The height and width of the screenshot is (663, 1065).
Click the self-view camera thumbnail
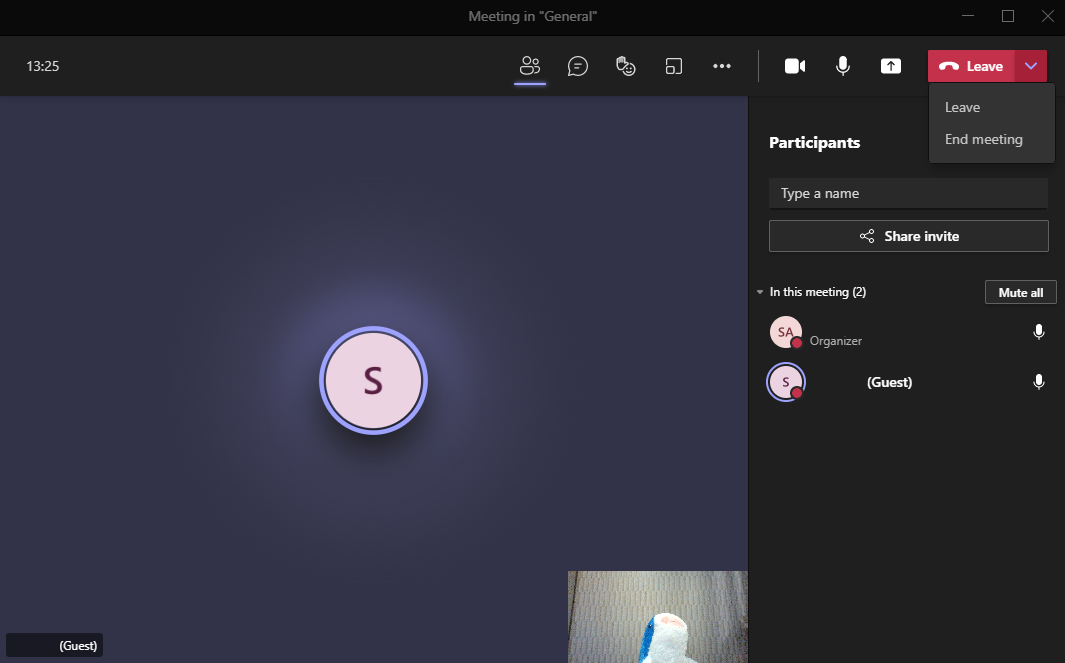657,616
